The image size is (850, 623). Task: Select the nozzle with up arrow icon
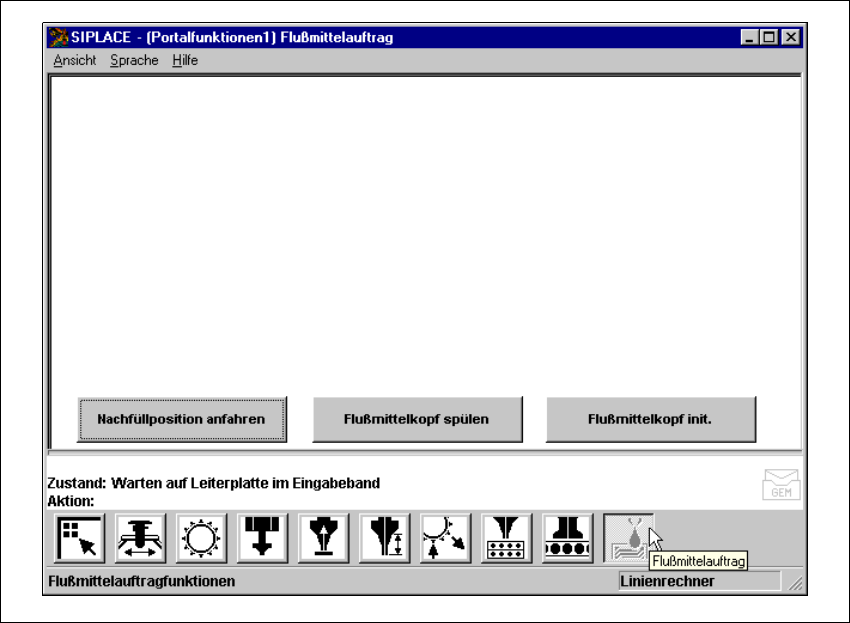(x=324, y=538)
